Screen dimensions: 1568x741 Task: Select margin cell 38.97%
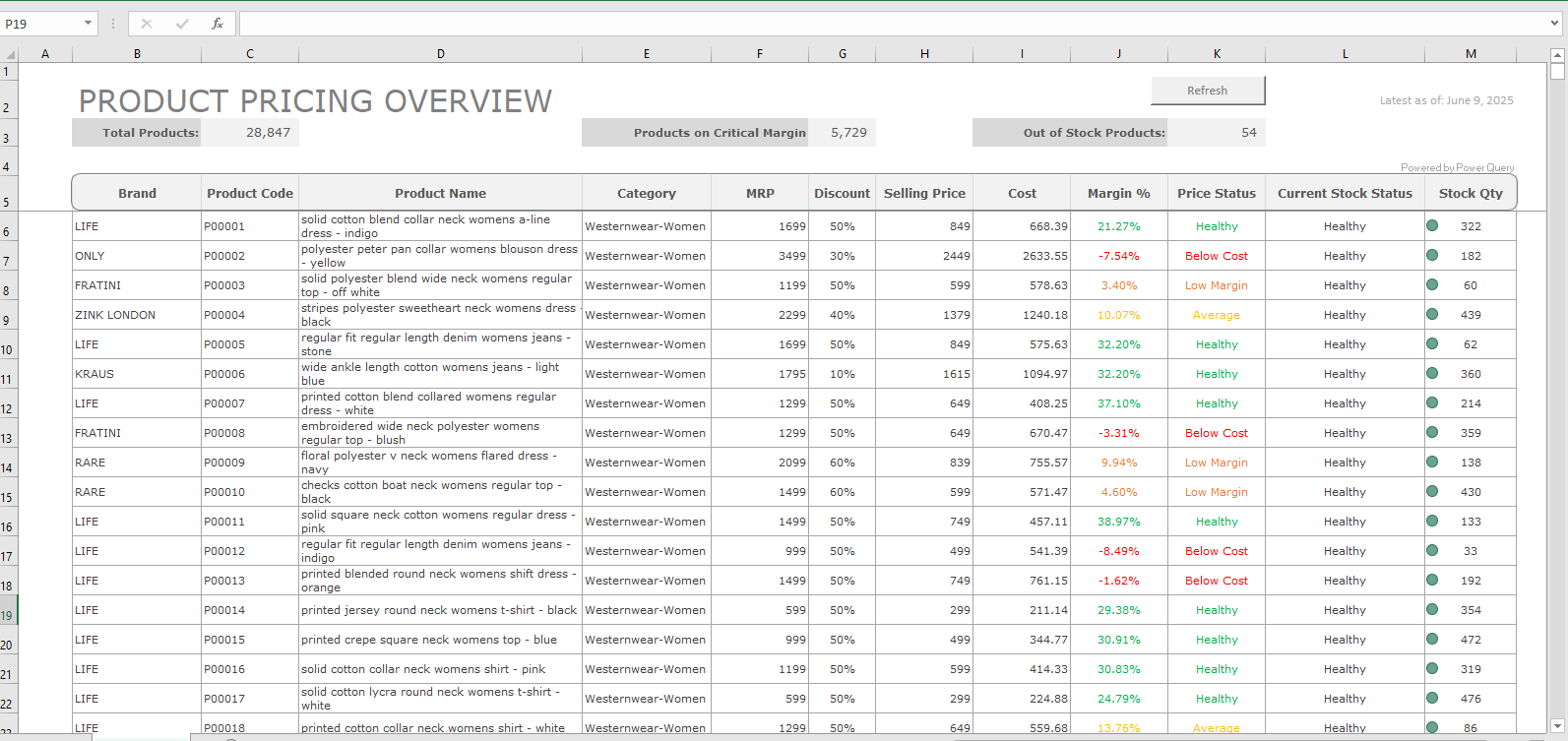(1119, 522)
